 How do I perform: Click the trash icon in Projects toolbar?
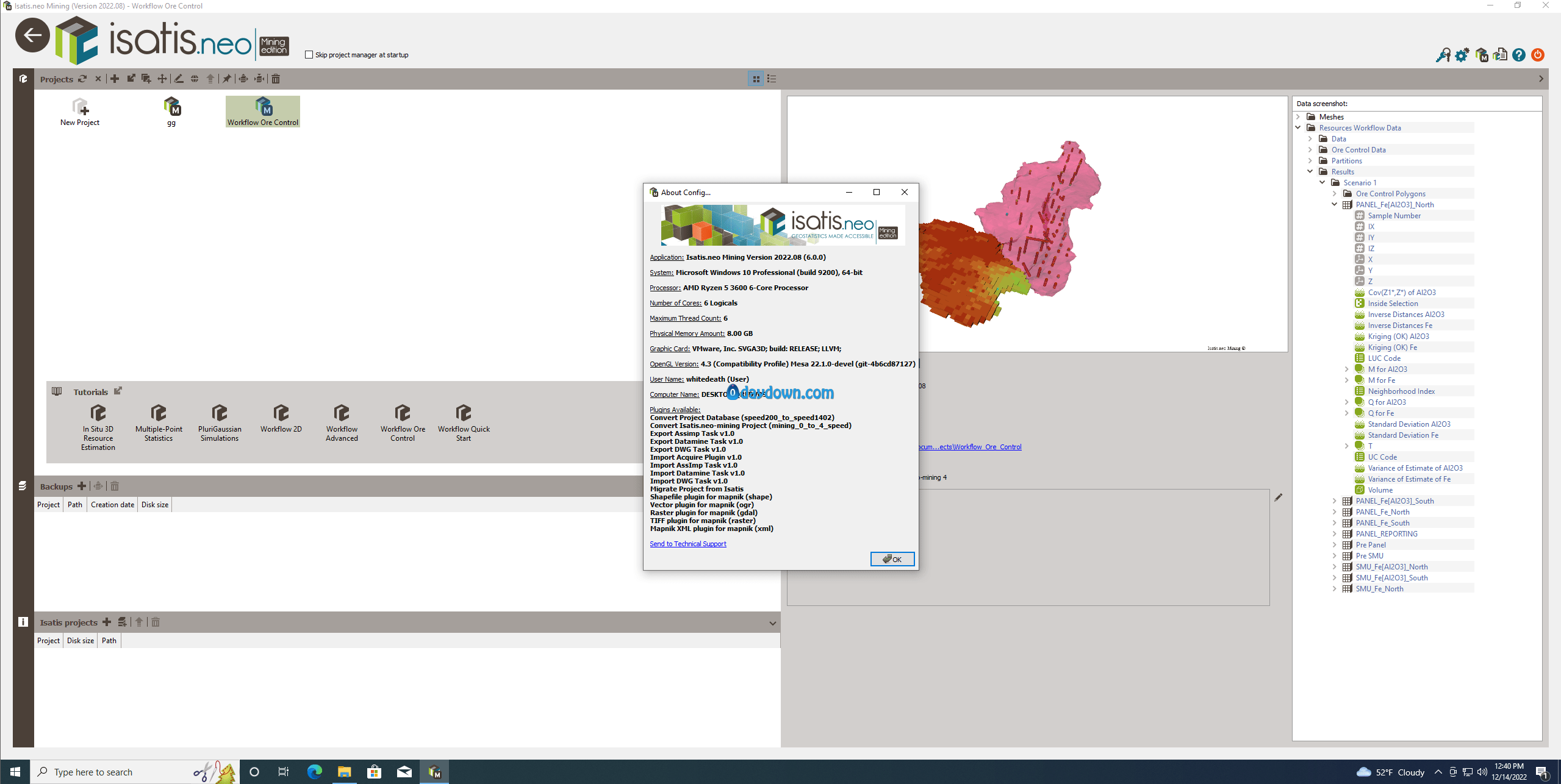point(276,79)
